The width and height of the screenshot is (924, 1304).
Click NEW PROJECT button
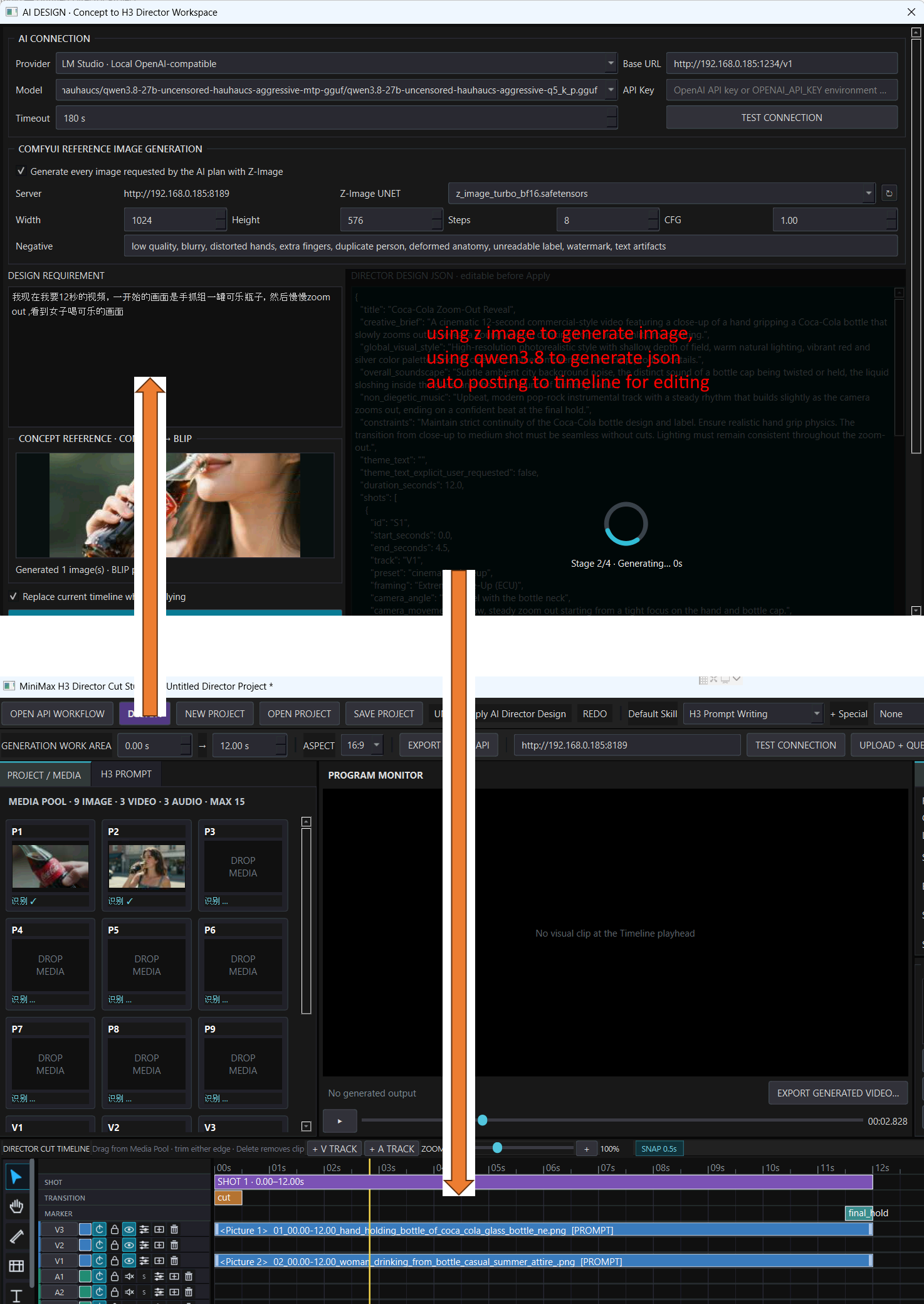pos(214,713)
